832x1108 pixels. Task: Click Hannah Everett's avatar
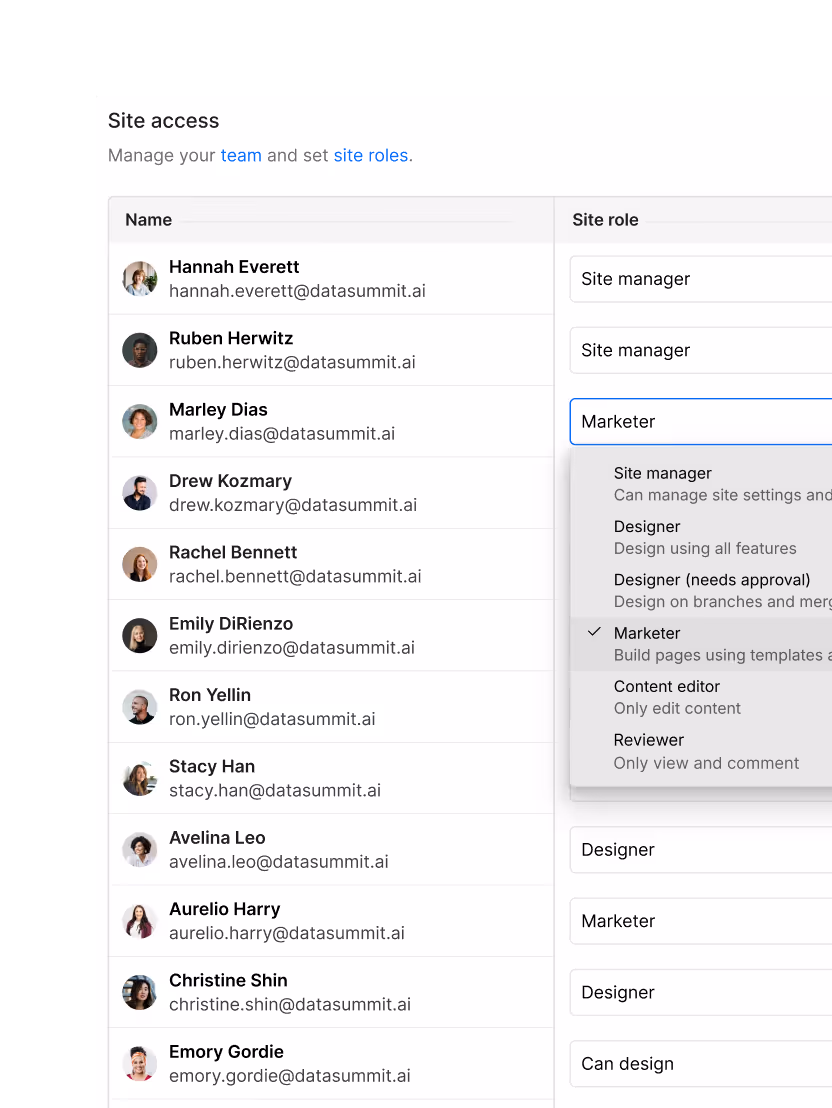[x=140, y=279]
